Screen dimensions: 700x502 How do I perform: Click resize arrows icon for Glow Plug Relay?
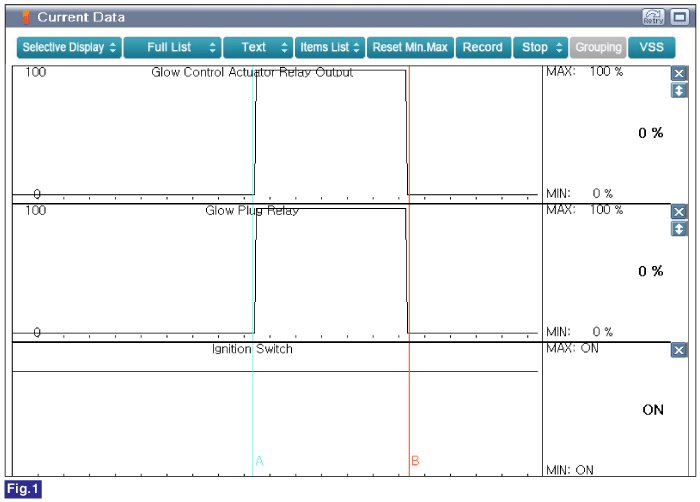tap(679, 229)
